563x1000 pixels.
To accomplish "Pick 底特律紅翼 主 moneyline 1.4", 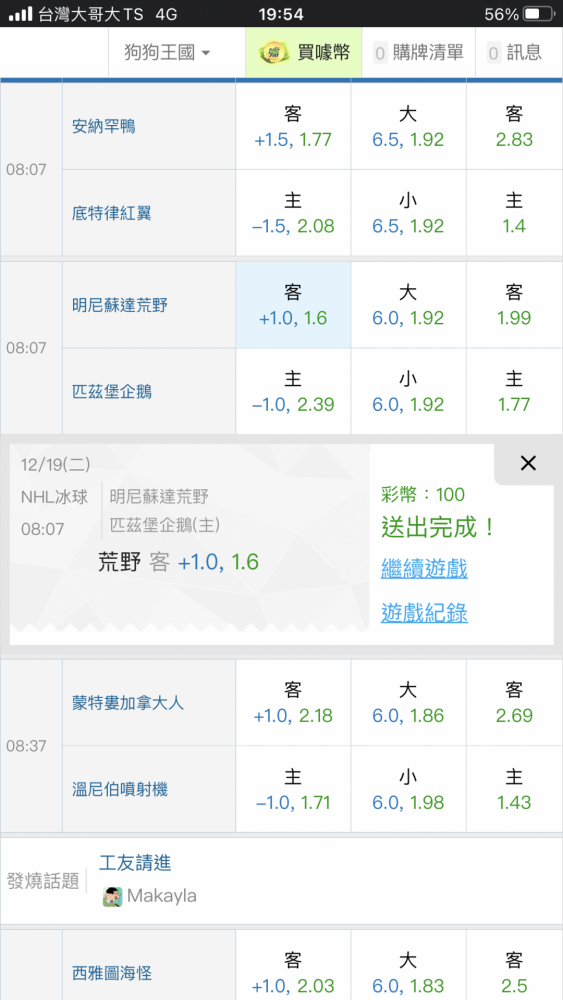I will pyautogui.click(x=515, y=213).
